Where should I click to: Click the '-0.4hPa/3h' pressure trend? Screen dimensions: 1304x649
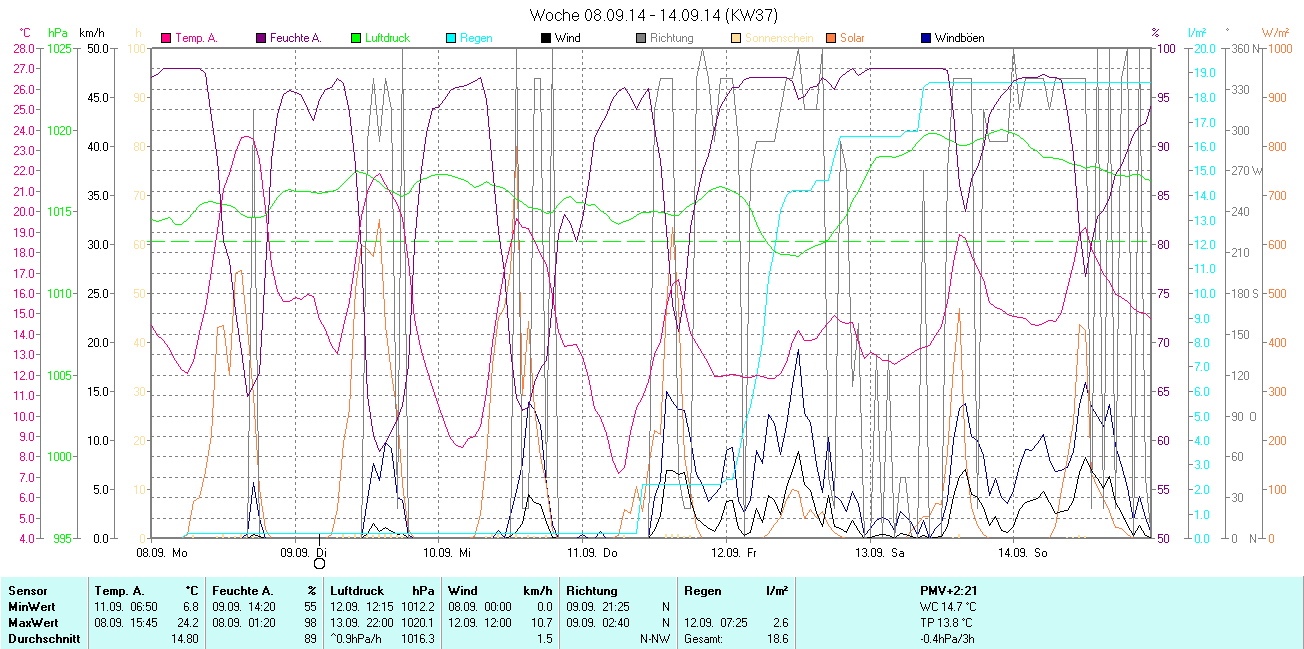click(x=948, y=639)
